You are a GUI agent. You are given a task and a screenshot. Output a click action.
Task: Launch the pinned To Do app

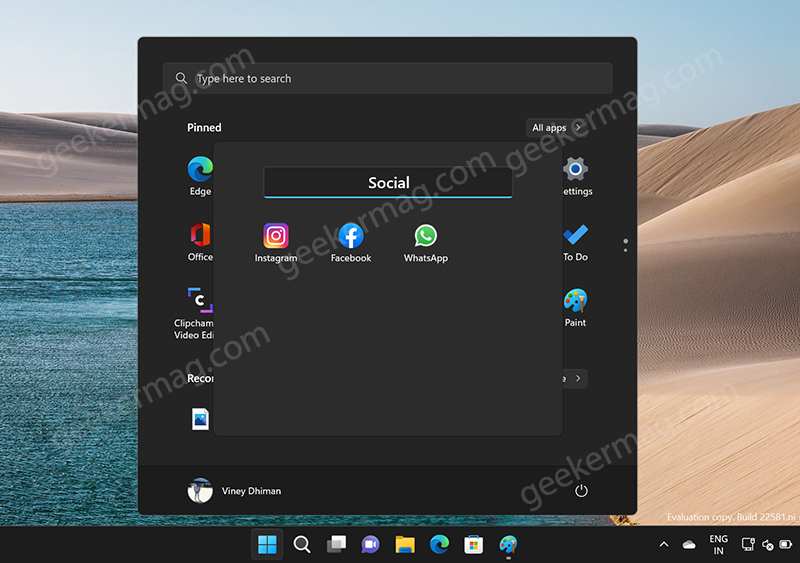576,242
